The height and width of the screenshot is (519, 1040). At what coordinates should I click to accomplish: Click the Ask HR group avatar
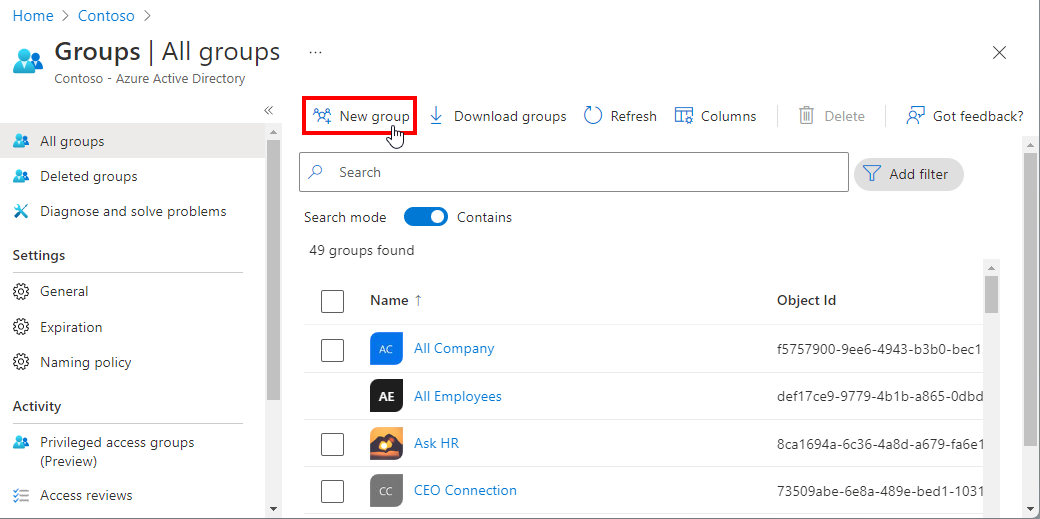386,443
